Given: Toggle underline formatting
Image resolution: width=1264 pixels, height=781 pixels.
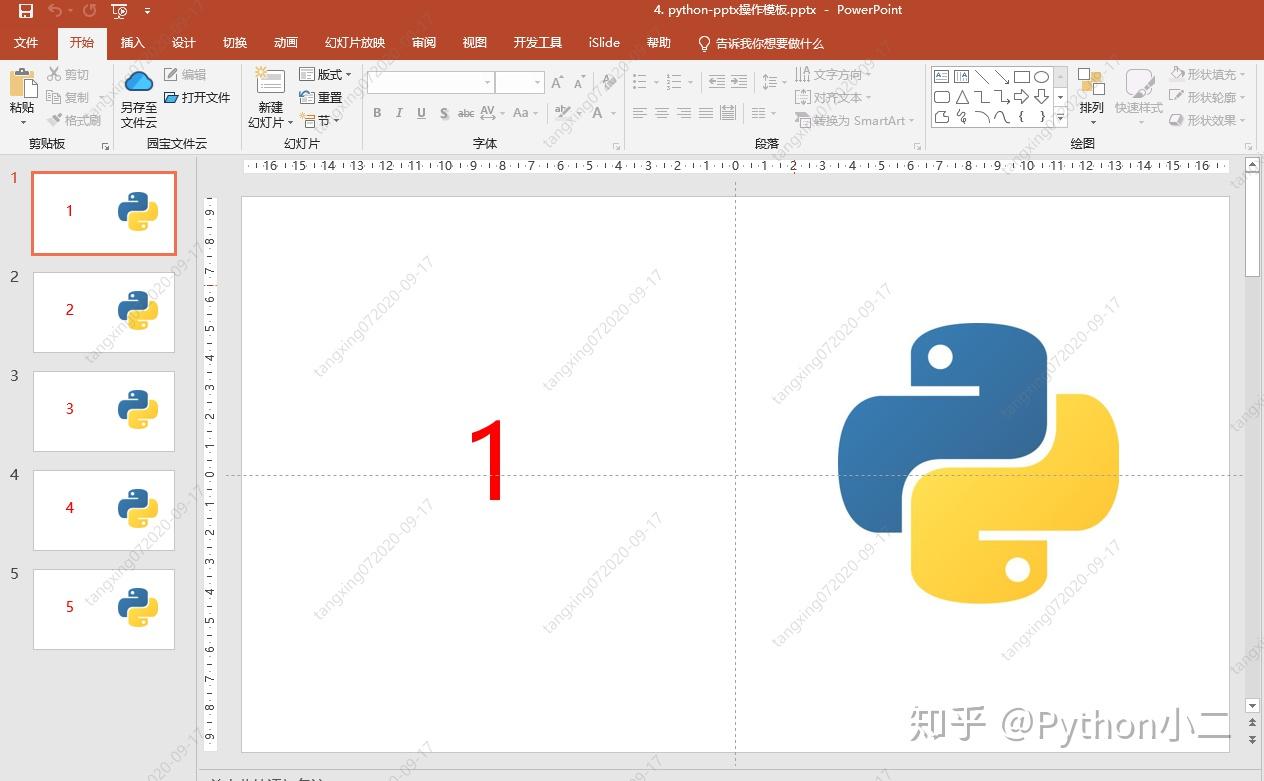Looking at the screenshot, I should click(421, 112).
